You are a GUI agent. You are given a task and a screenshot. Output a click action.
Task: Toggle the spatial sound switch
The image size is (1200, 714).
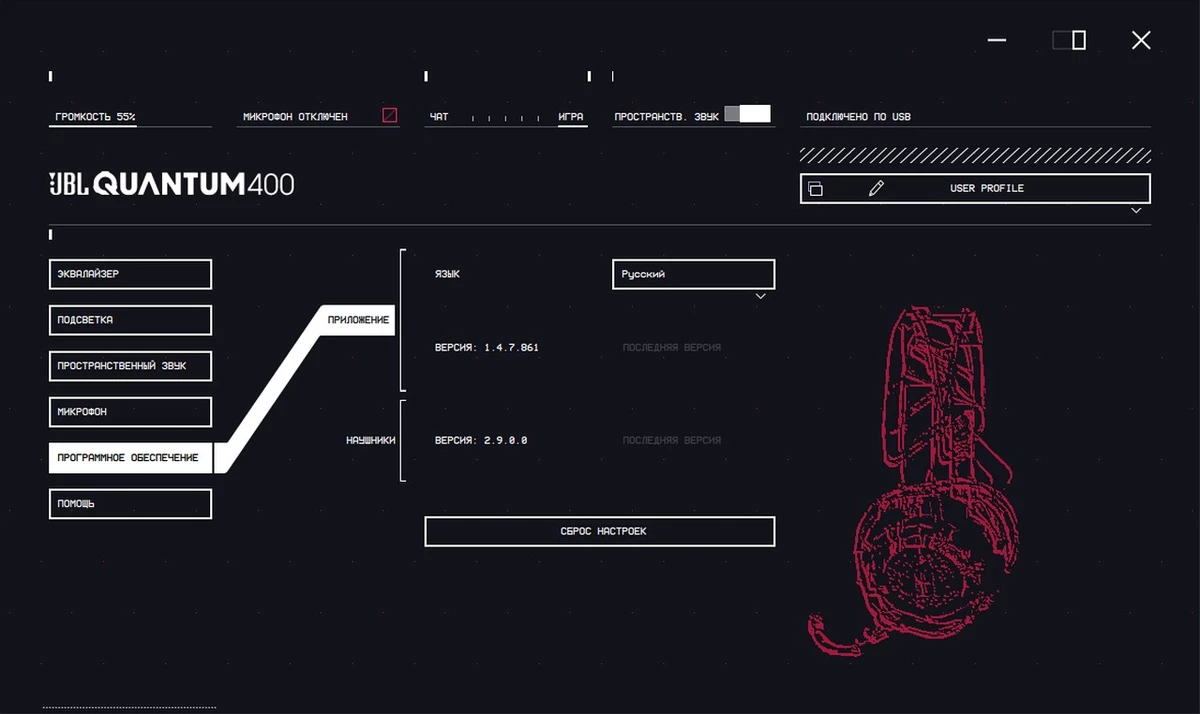pyautogui.click(x=748, y=114)
